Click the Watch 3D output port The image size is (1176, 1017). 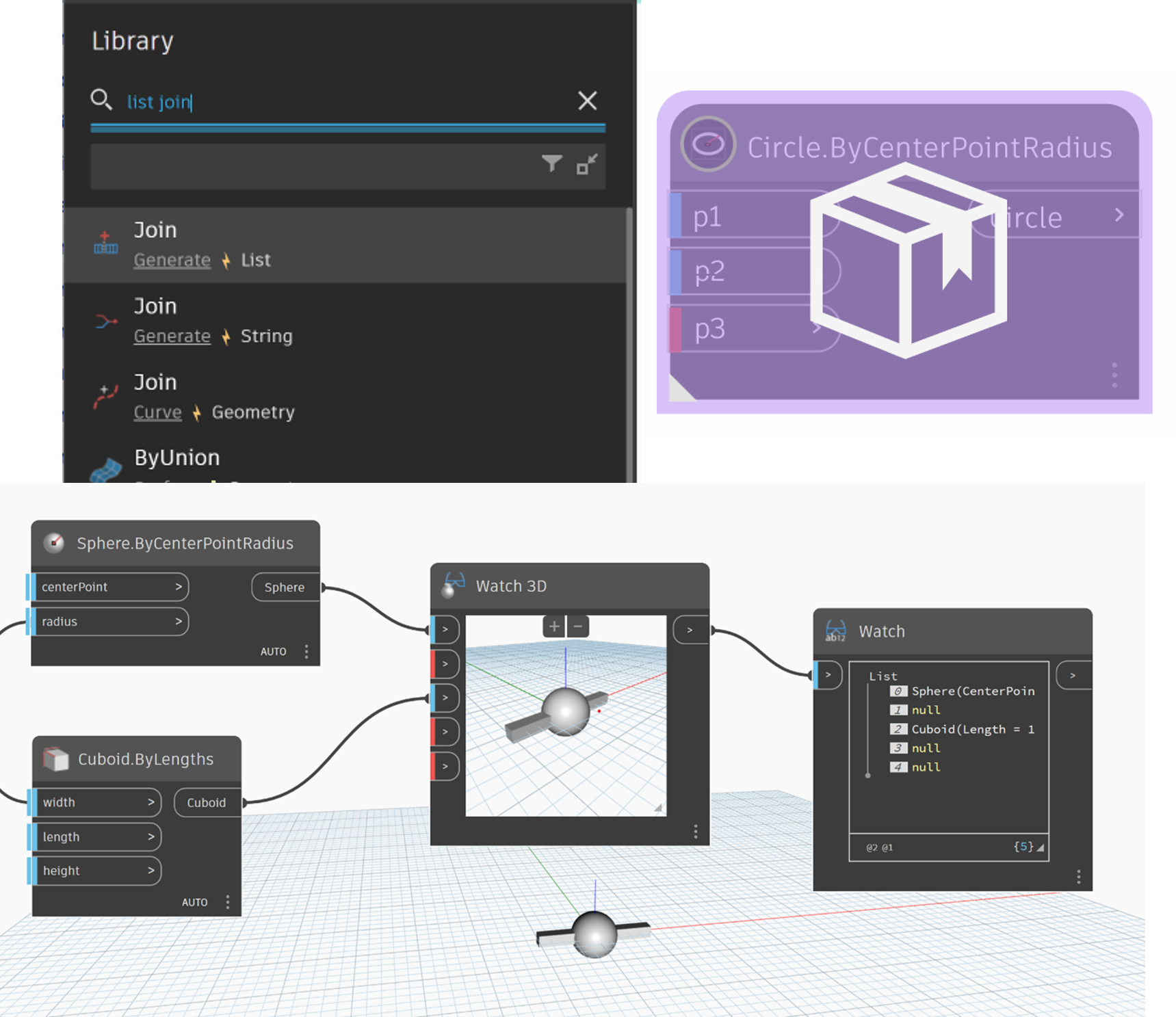coord(691,630)
